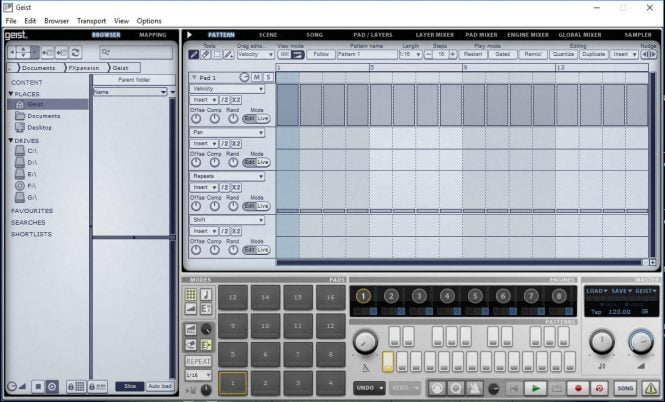Select engine 3
Image resolution: width=665 pixels, height=402 pixels.
point(419,296)
